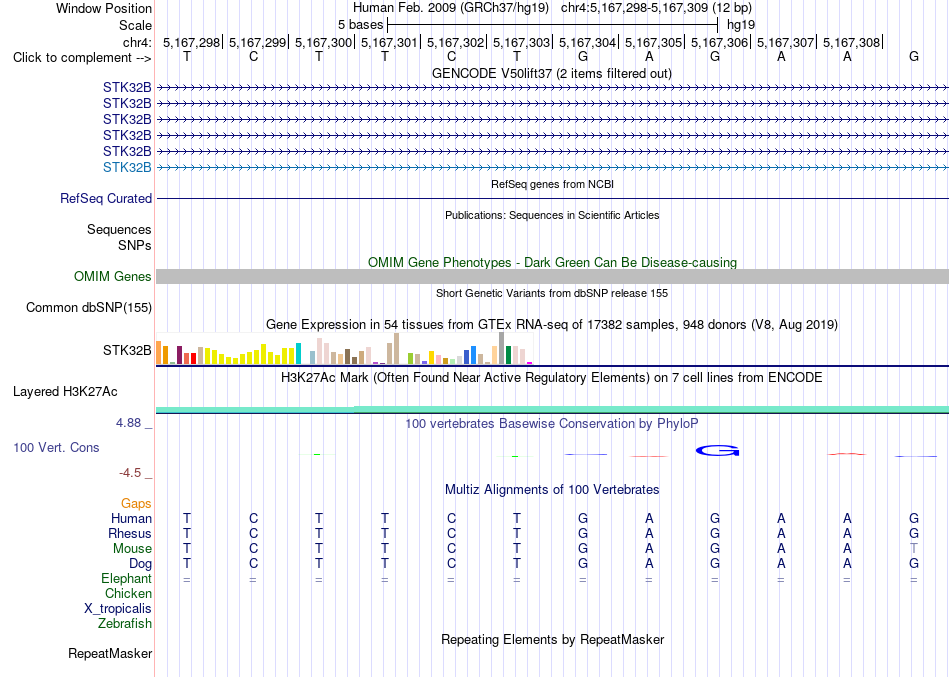Select the Elephant alignment row label
The image size is (950, 677).
coord(126,578)
